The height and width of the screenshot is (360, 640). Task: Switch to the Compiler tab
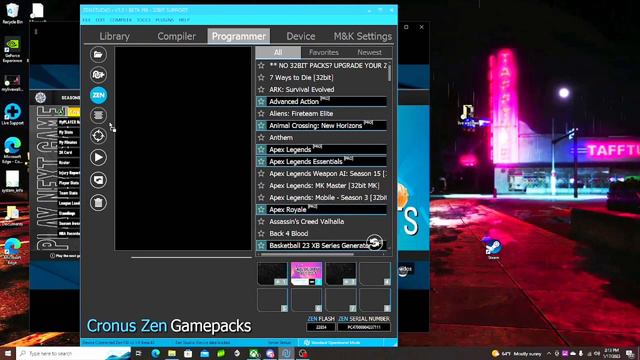coord(176,36)
